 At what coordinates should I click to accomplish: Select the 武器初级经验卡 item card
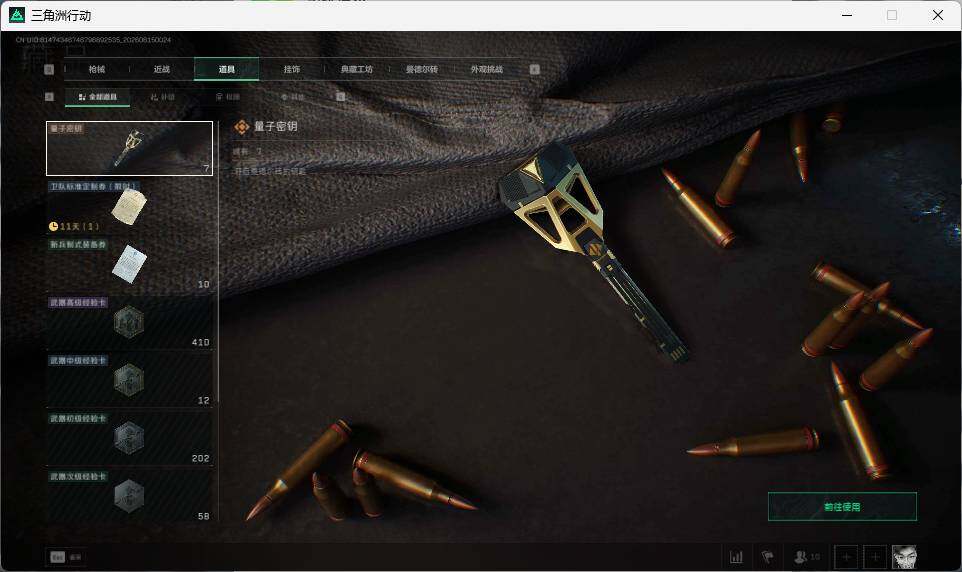coord(129,439)
